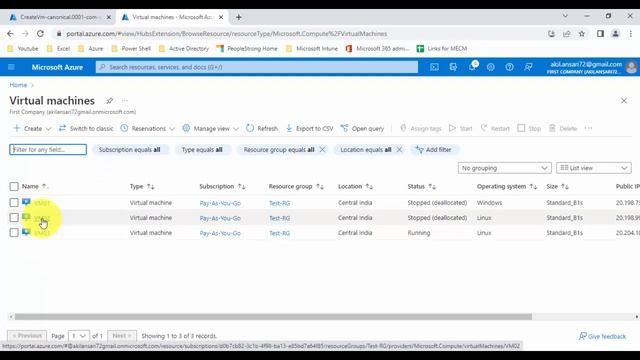Go back with the browser back arrow

click(x=10, y=33)
